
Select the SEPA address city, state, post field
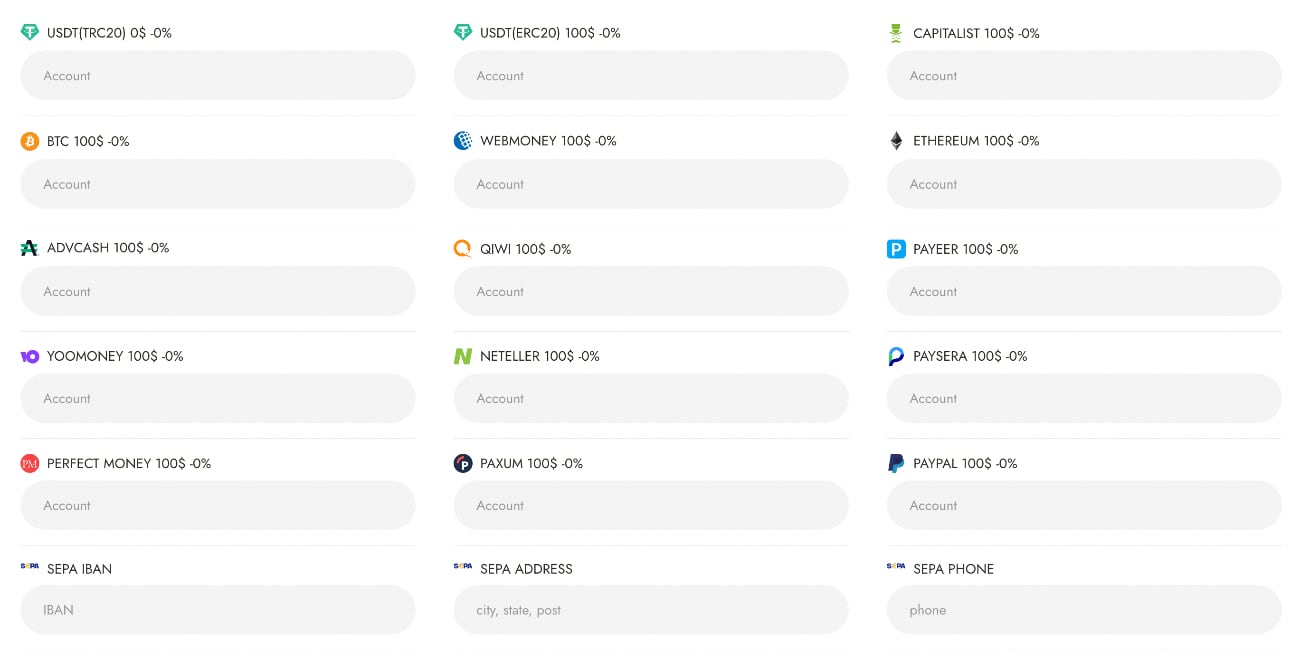[x=651, y=610]
